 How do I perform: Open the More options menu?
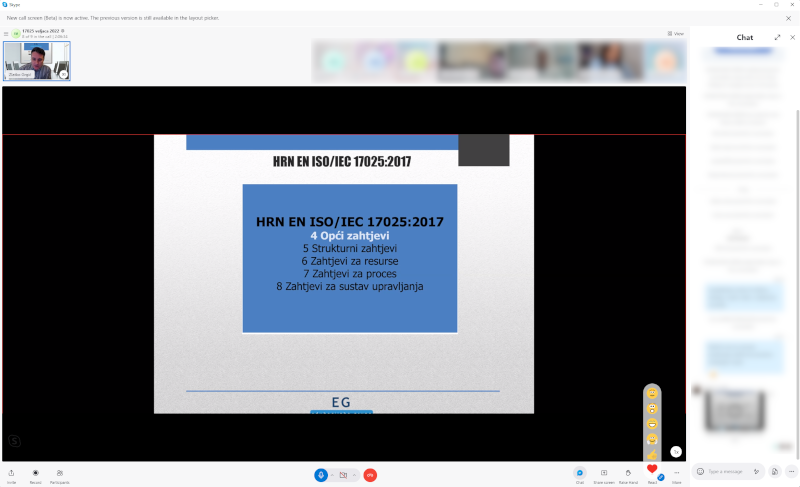(677, 473)
